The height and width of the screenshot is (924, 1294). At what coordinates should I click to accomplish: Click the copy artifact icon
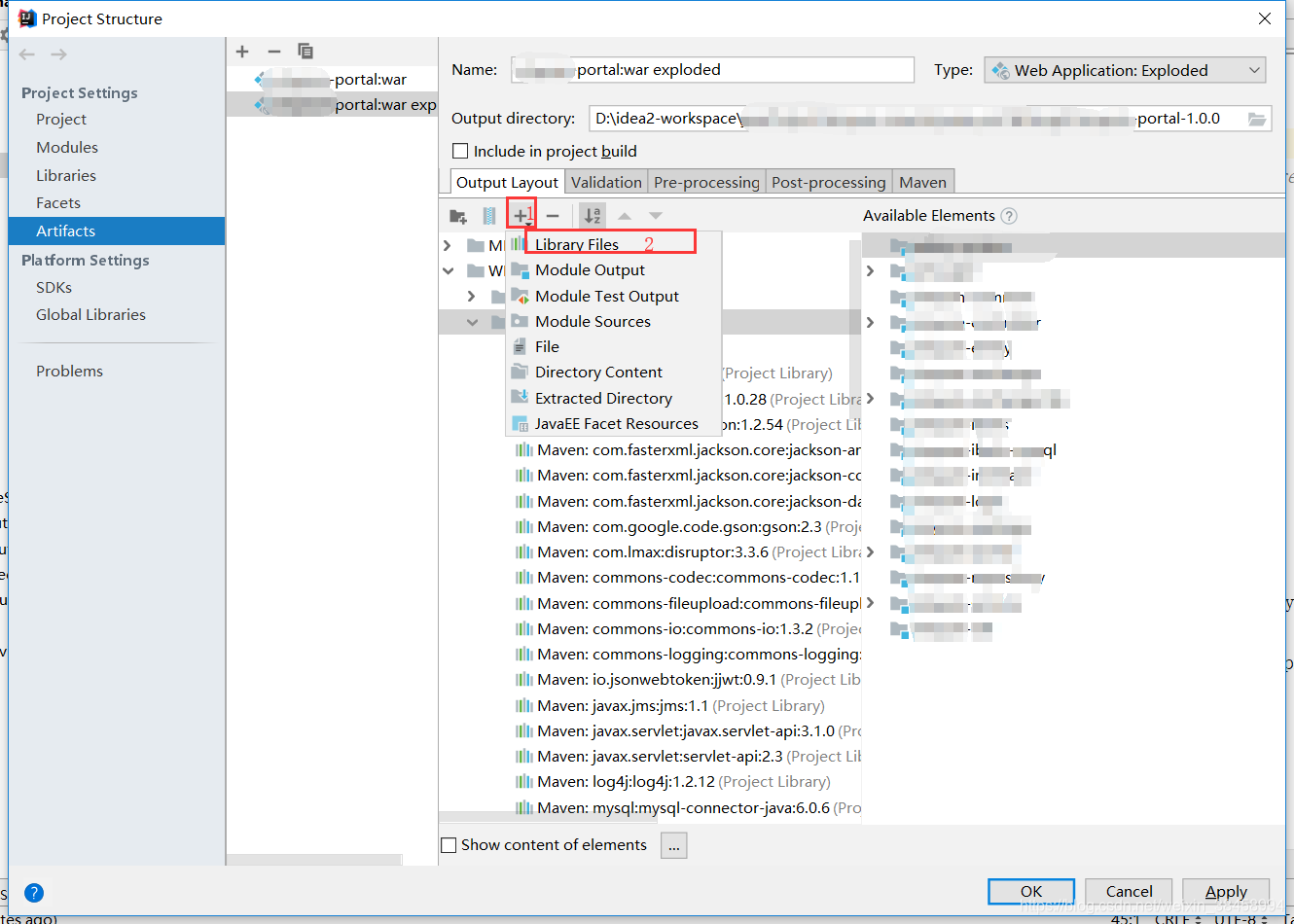306,52
